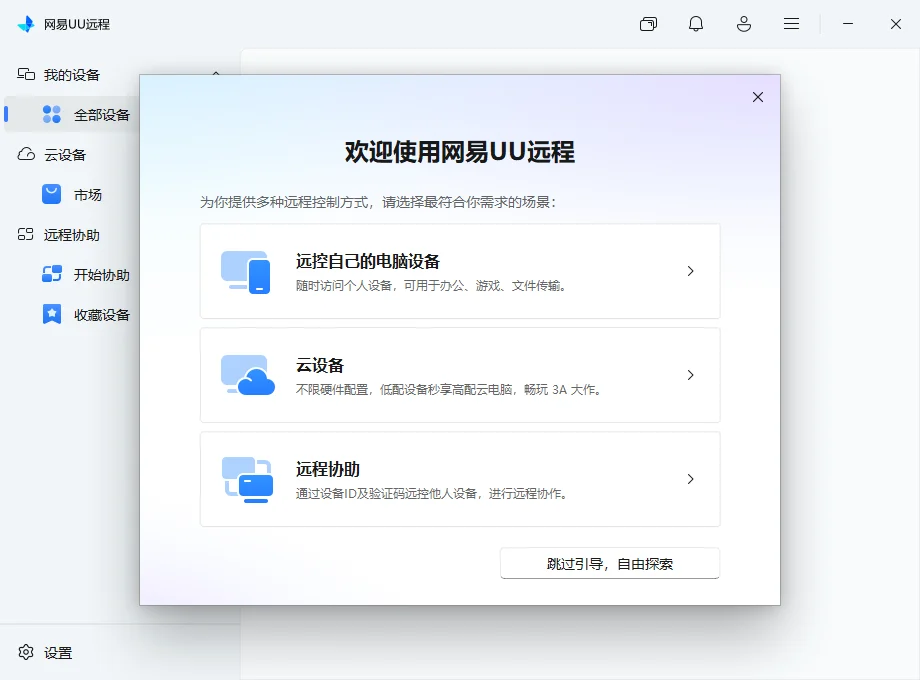This screenshot has width=920, height=680.
Task: Minimize the 网易UU远程 window
Action: [x=848, y=24]
